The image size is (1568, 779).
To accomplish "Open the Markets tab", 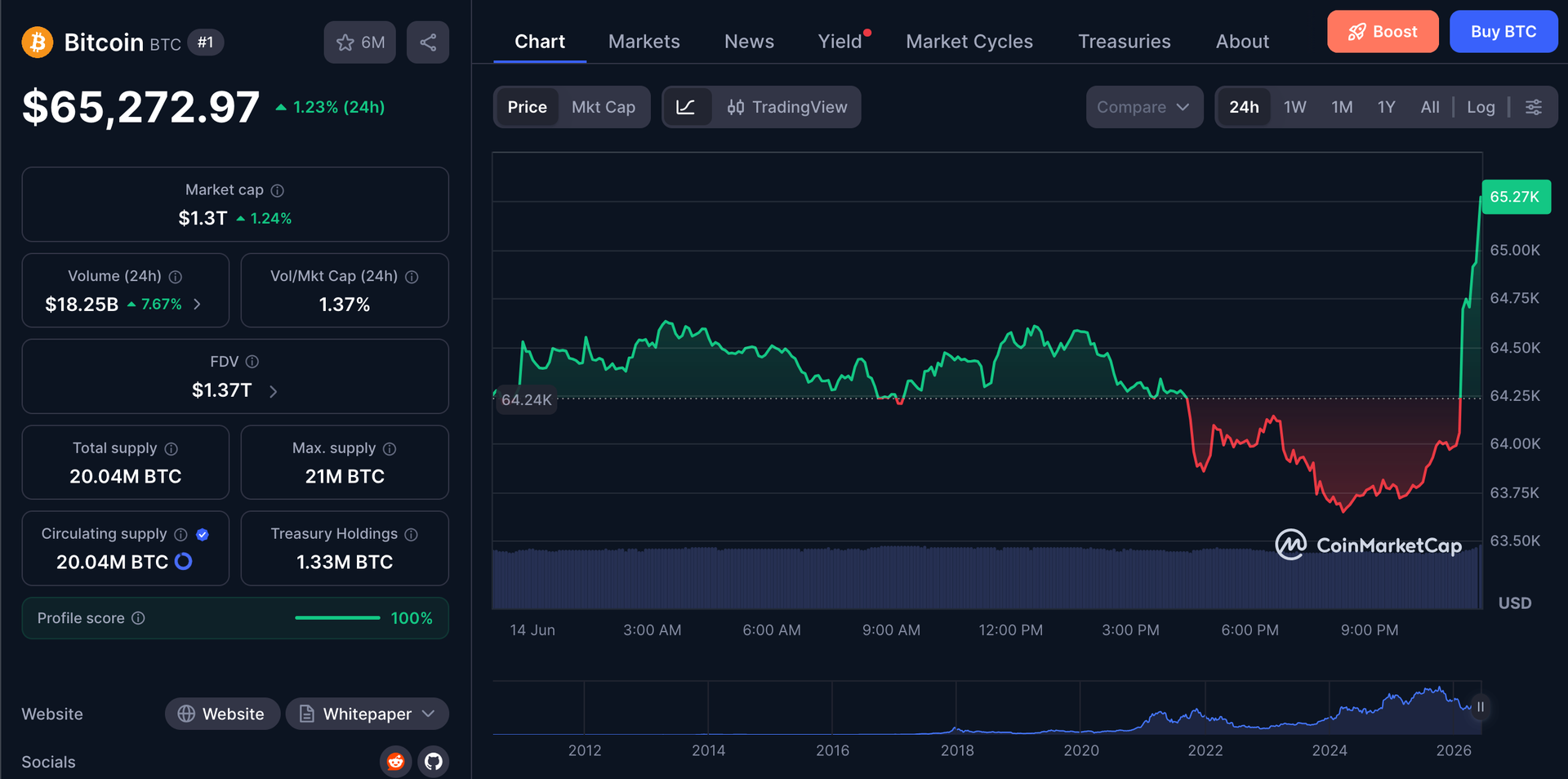I will coord(644,42).
